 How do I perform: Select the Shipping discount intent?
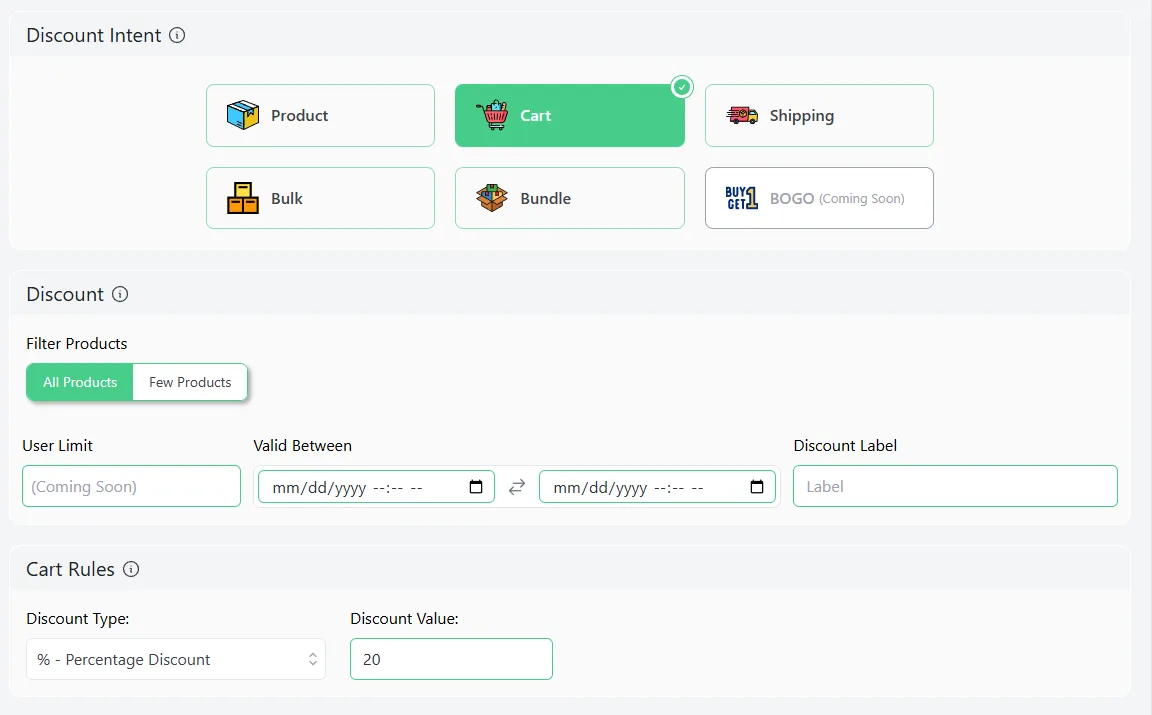(819, 115)
